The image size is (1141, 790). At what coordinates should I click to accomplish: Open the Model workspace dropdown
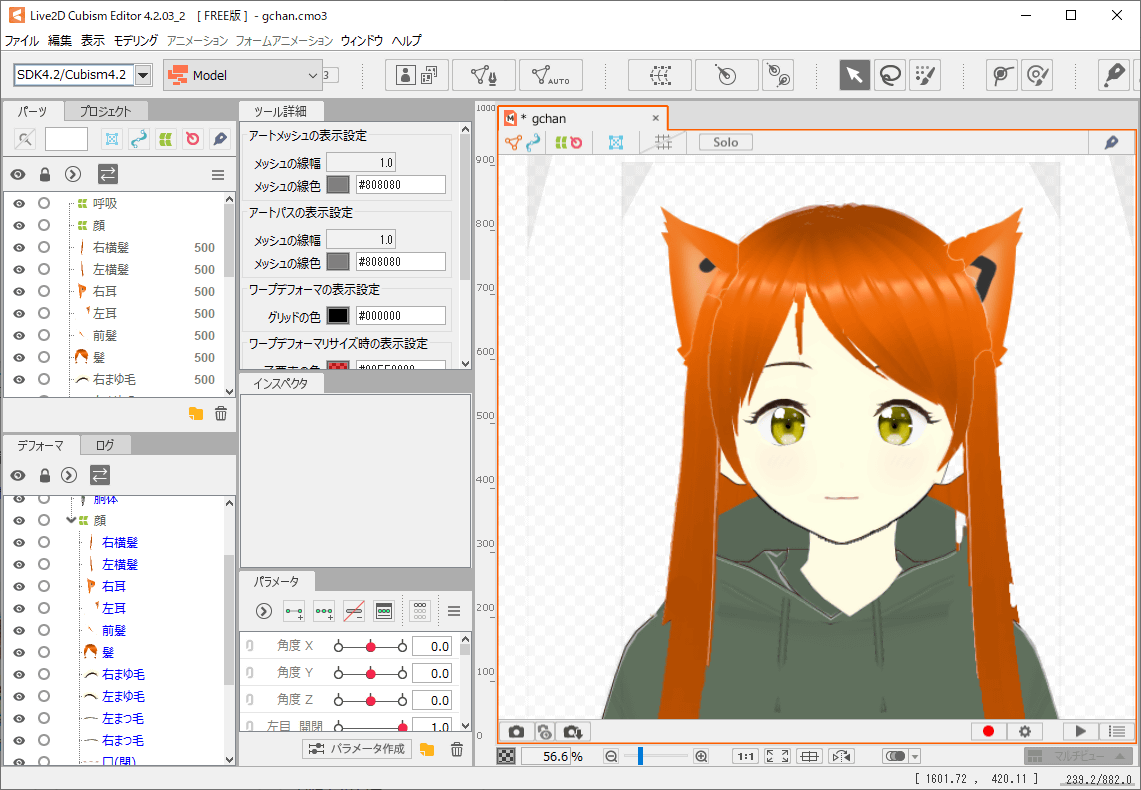243,75
